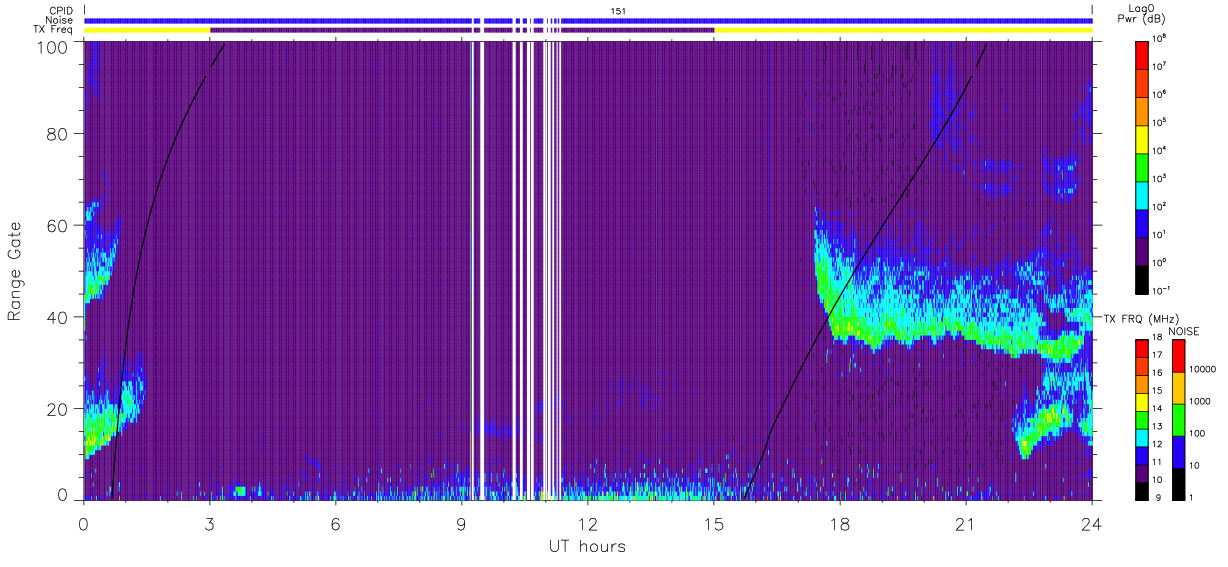Screen dimensions: 1228x567
Task: Click the 'CPID' row label
Action: point(62,11)
